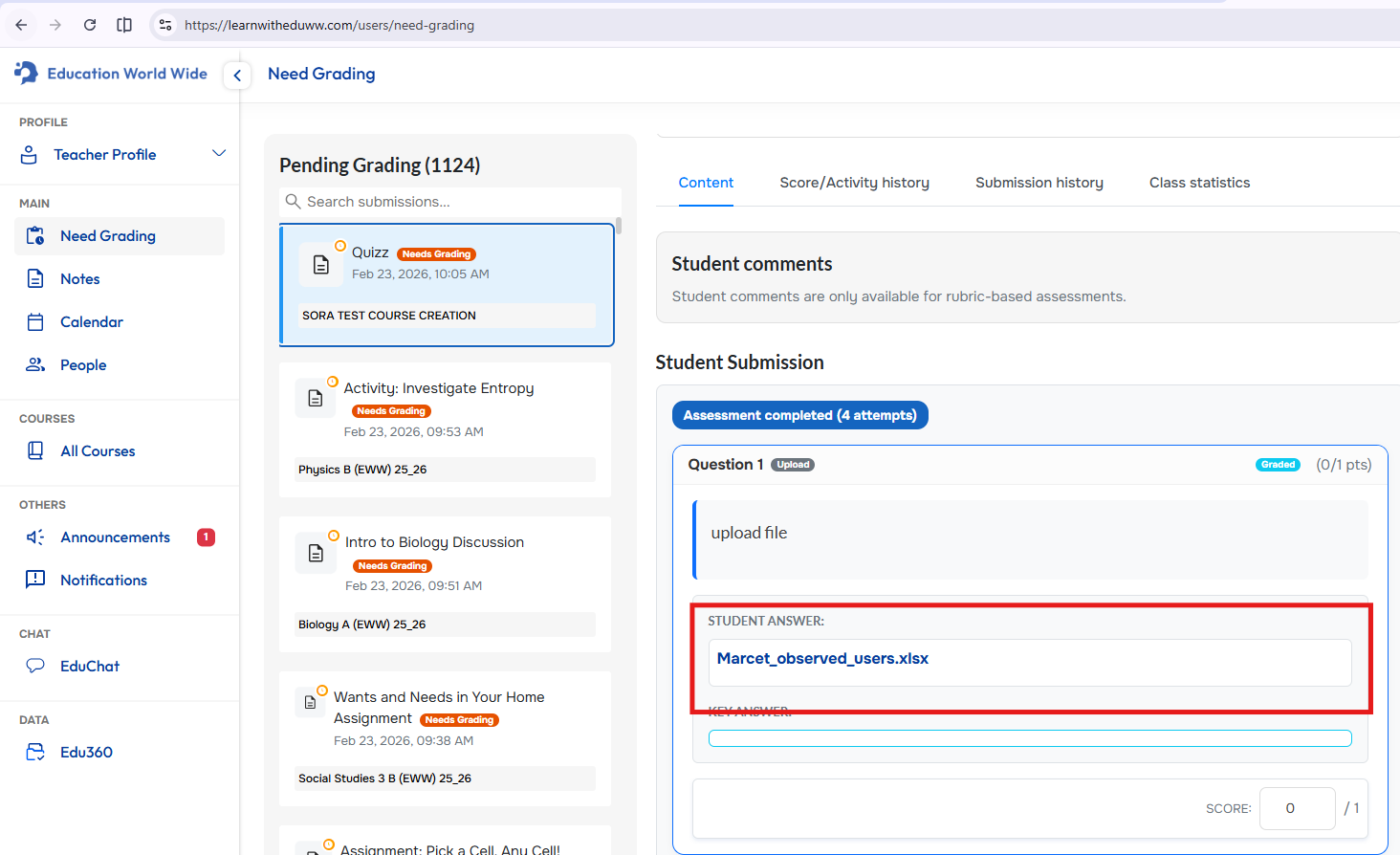Click the Teacher Profile user icon
The width and height of the screenshot is (1400, 855).
click(x=30, y=154)
